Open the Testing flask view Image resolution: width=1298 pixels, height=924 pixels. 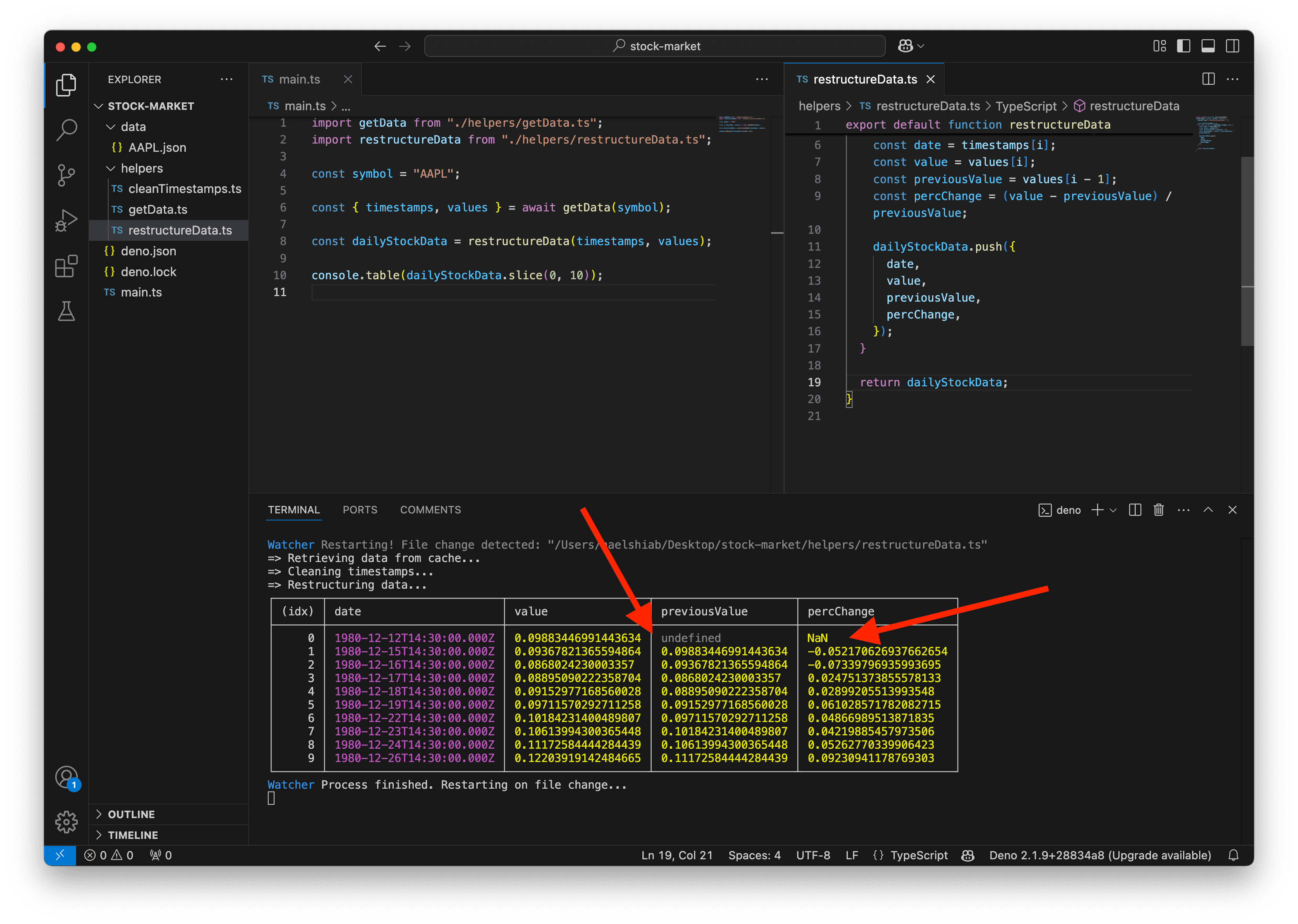66,311
